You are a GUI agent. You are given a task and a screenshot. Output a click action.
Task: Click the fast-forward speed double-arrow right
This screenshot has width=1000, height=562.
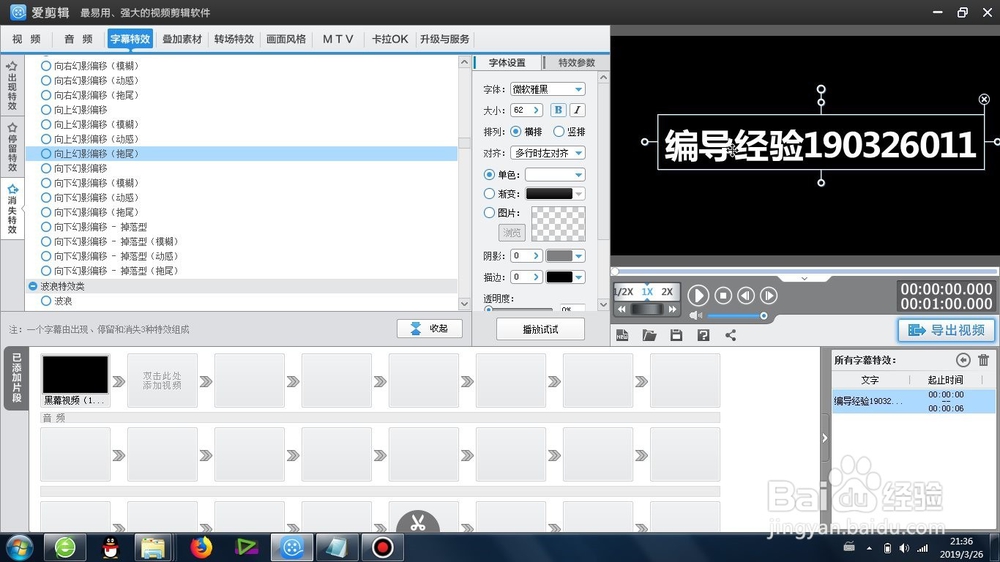pos(672,309)
